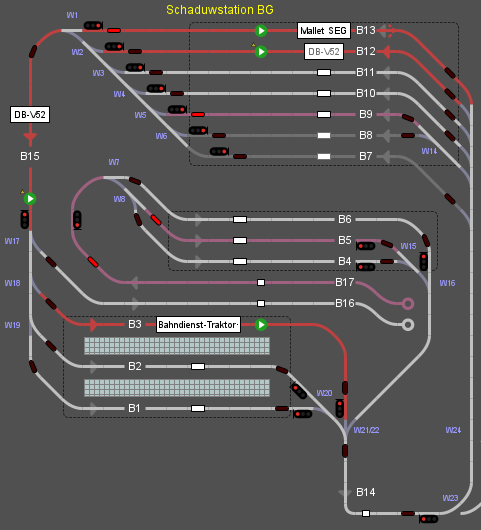Click the block B10 indicator box
The width and height of the screenshot is (481, 530).
pos(324,94)
